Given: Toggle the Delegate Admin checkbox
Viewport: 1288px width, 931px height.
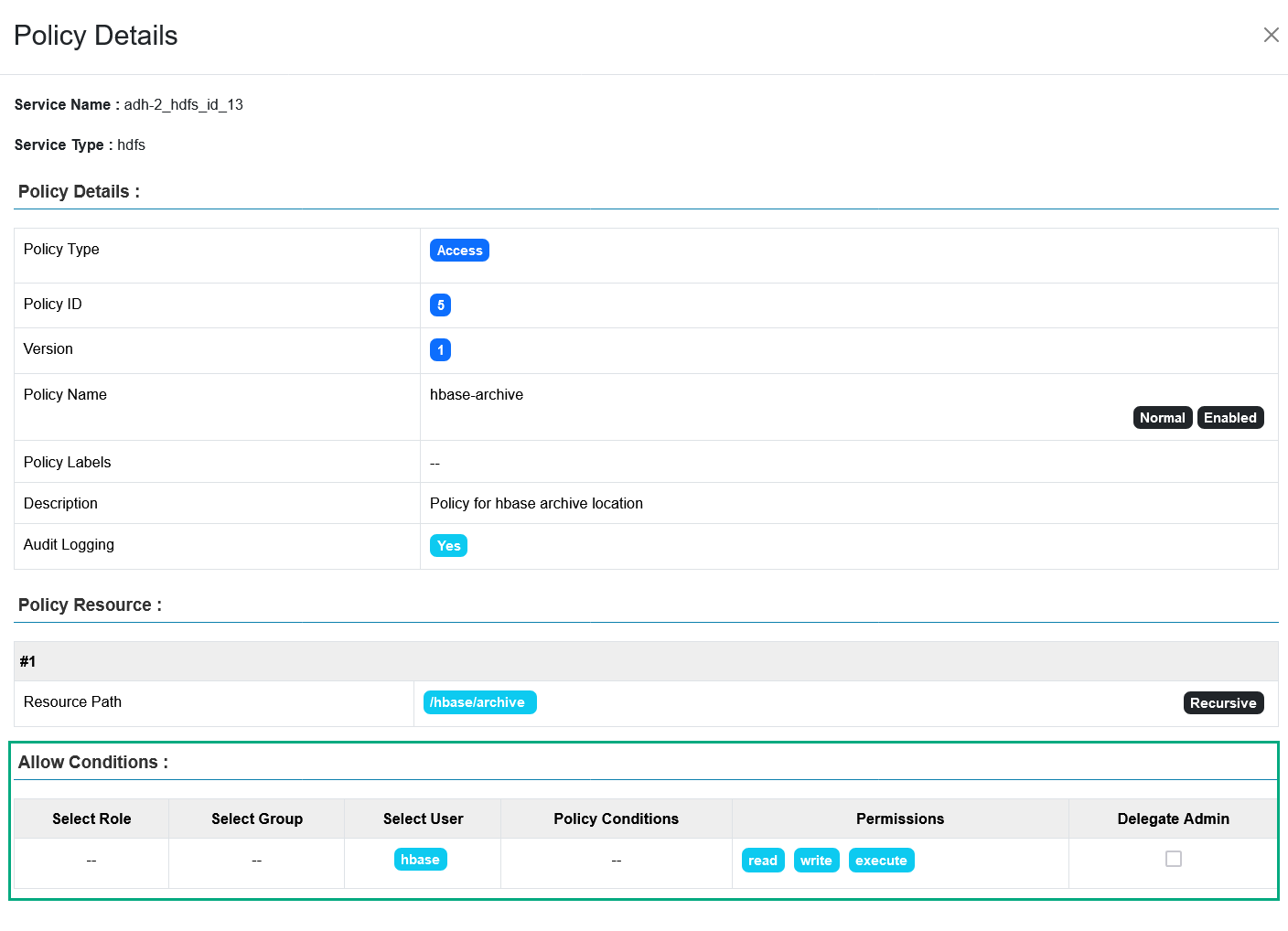Looking at the screenshot, I should click(1174, 859).
